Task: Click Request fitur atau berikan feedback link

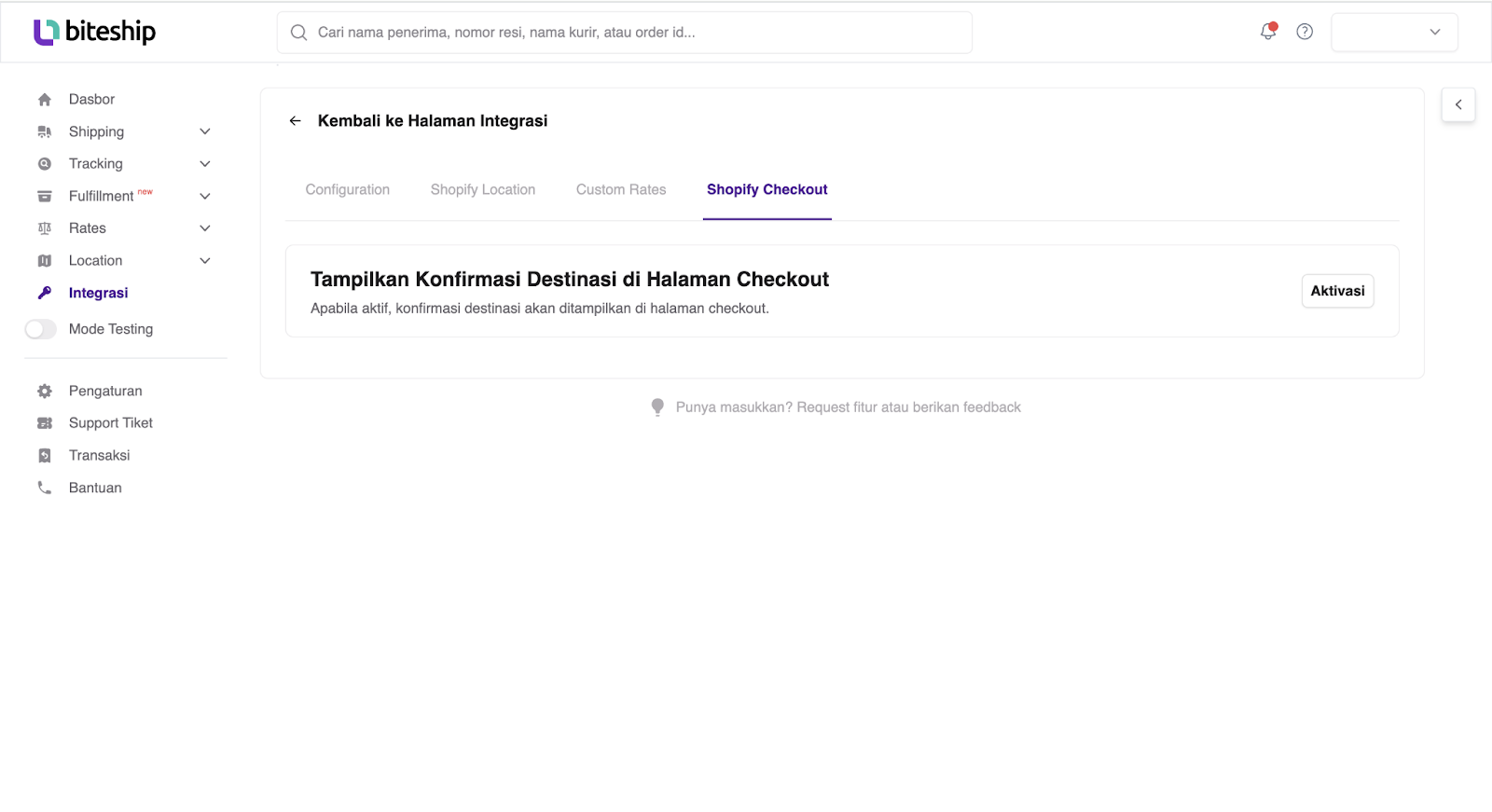Action: tap(909, 407)
